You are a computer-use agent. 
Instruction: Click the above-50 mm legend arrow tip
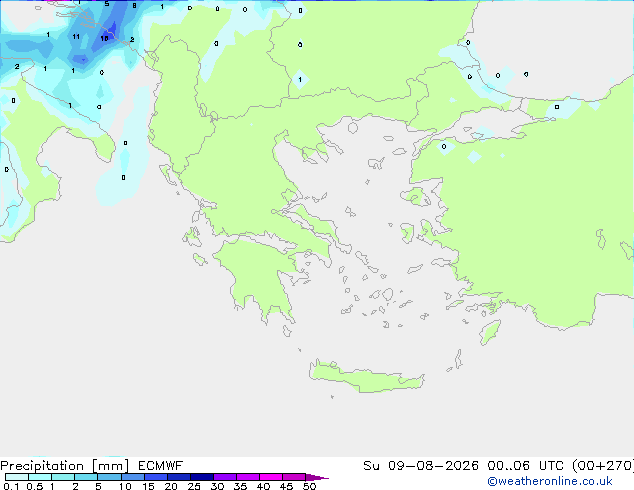click(317, 477)
